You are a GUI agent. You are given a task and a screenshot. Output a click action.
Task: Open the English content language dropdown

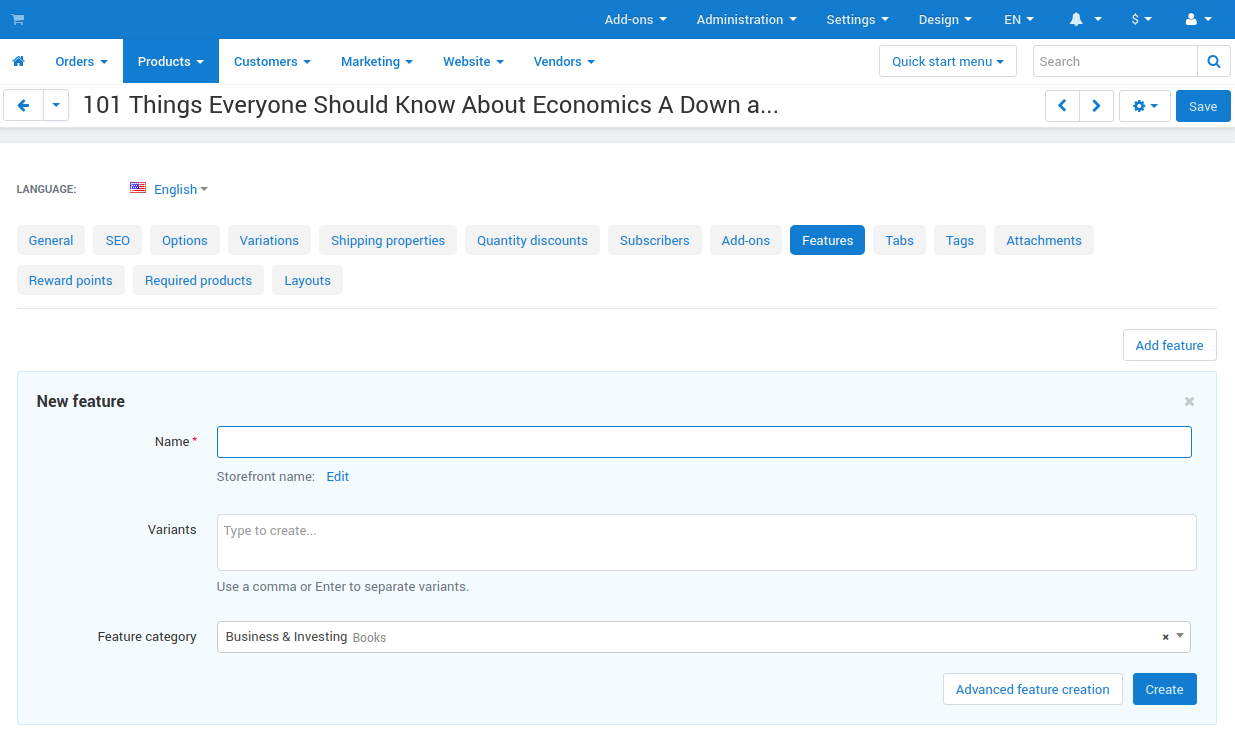point(181,189)
